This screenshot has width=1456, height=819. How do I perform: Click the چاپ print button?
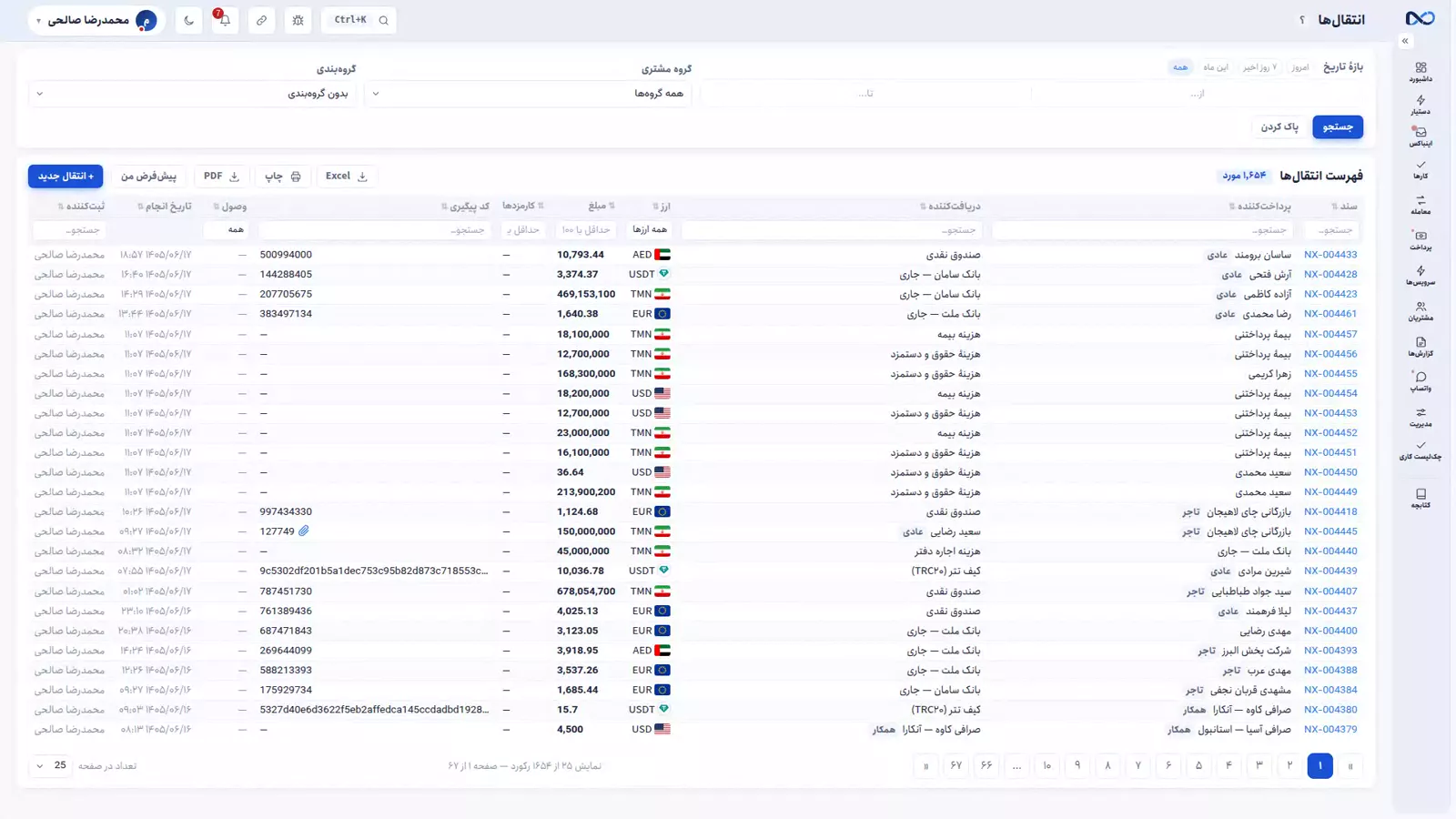click(x=283, y=176)
